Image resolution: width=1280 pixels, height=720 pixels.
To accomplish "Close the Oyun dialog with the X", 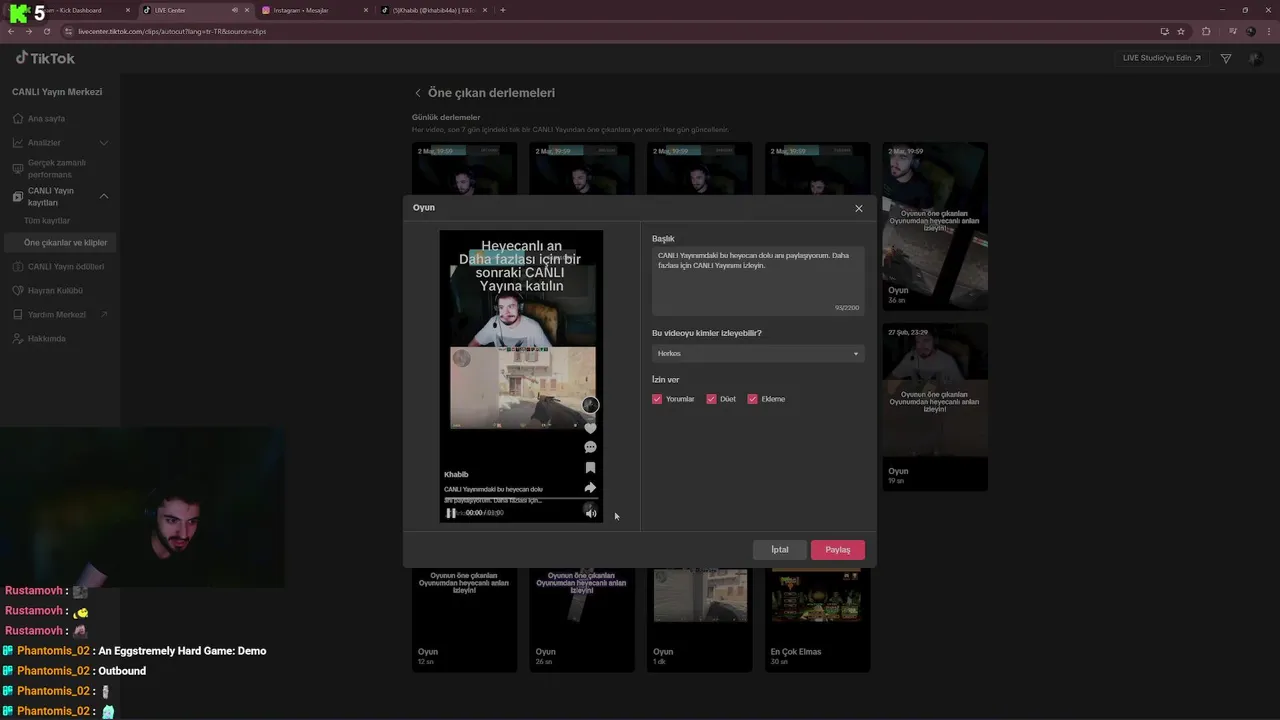I will pyautogui.click(x=858, y=208).
